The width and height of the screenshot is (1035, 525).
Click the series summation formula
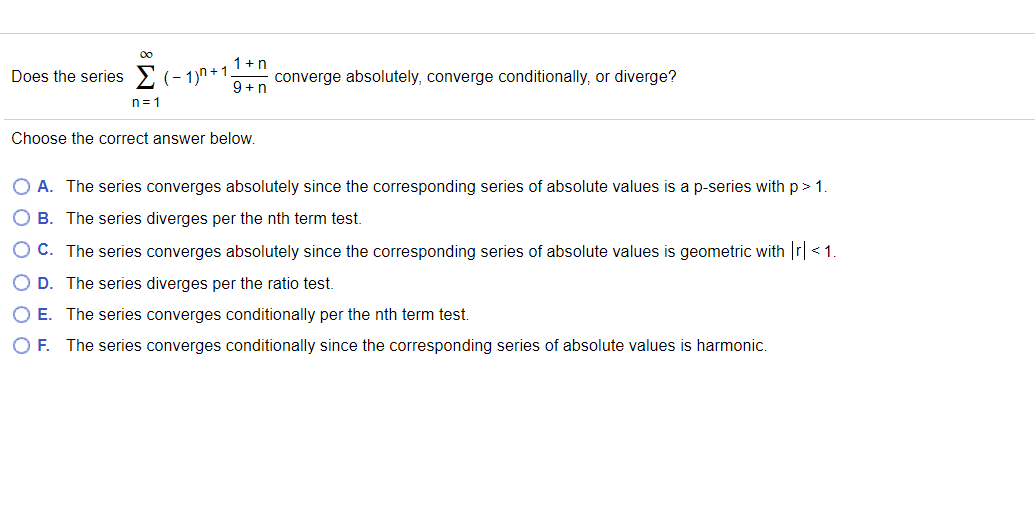[201, 77]
